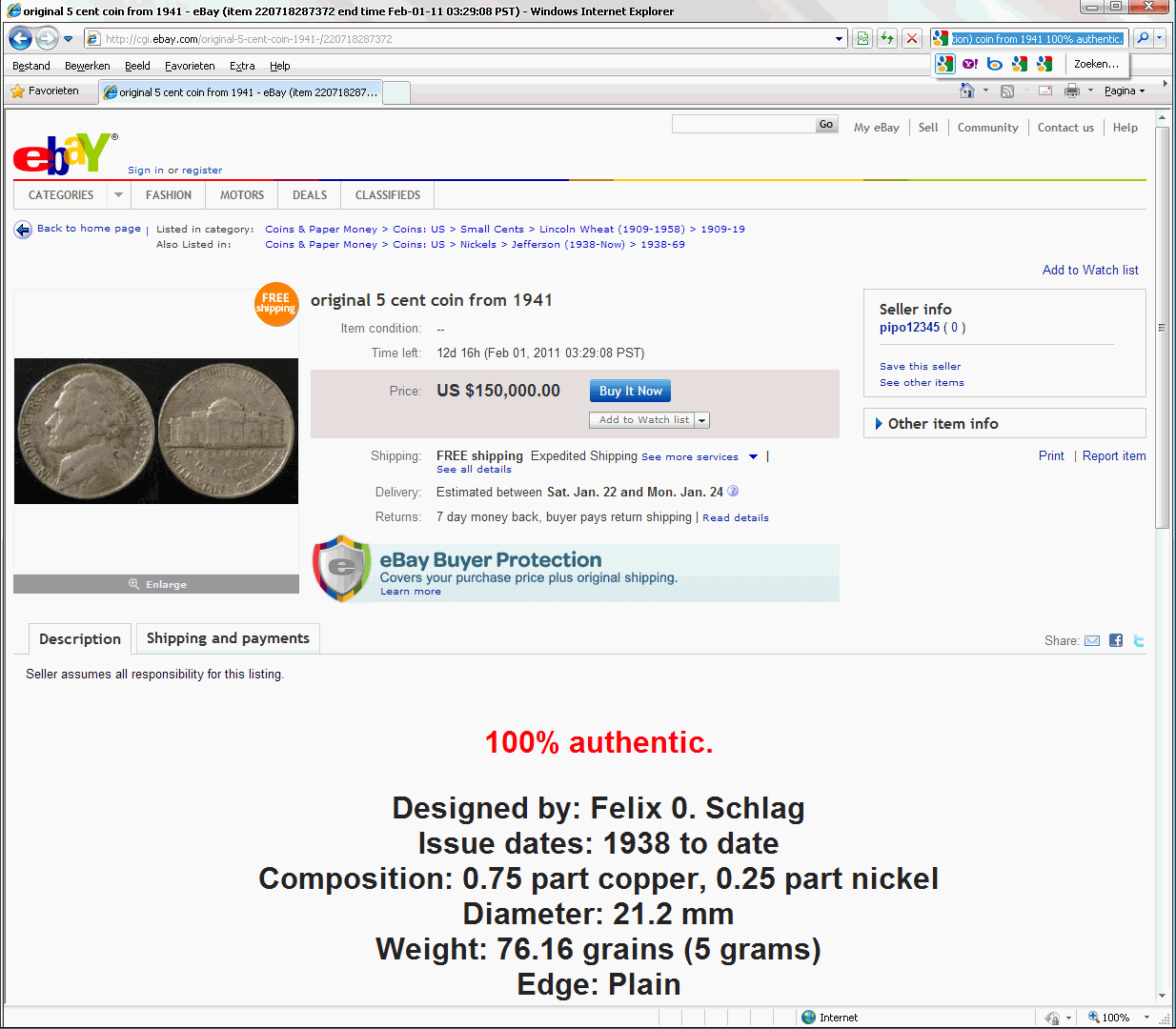Refresh the page with green arrows icon
The image size is (1176, 1029).
pos(887,39)
